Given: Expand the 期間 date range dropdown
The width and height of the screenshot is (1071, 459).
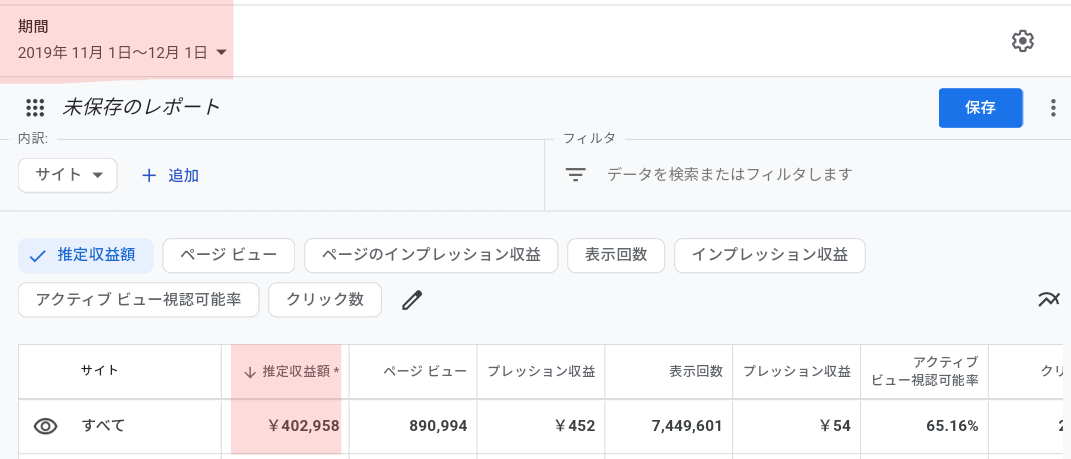Looking at the screenshot, I should pyautogui.click(x=221, y=53).
